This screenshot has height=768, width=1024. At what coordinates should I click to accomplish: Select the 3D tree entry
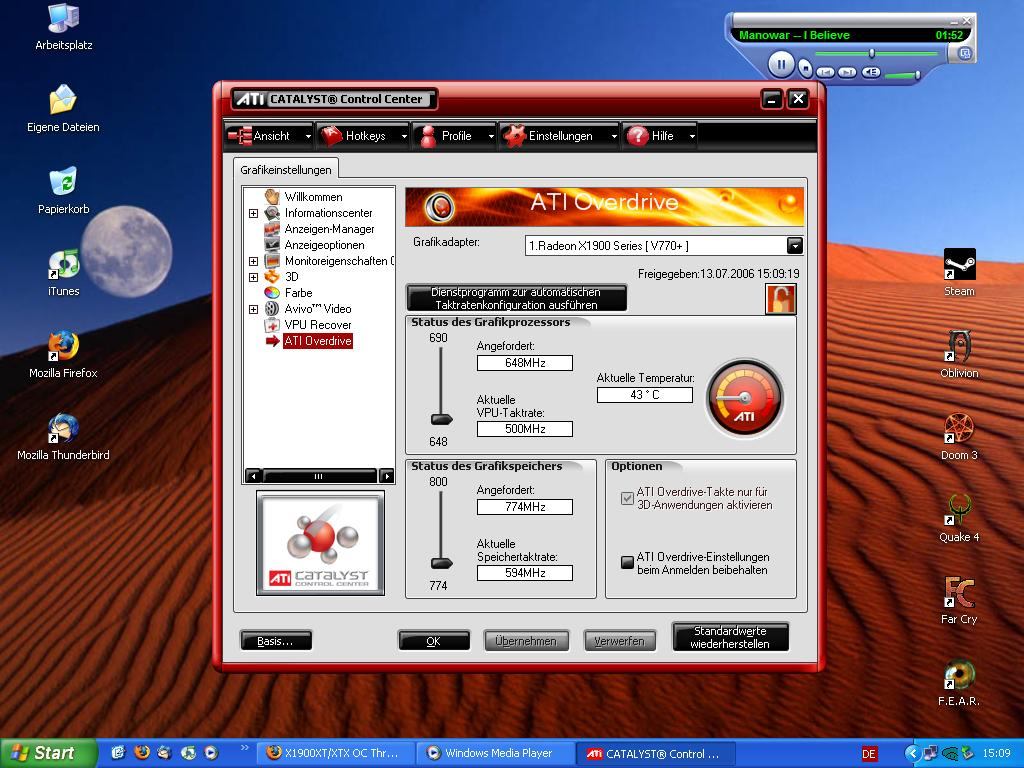click(291, 277)
